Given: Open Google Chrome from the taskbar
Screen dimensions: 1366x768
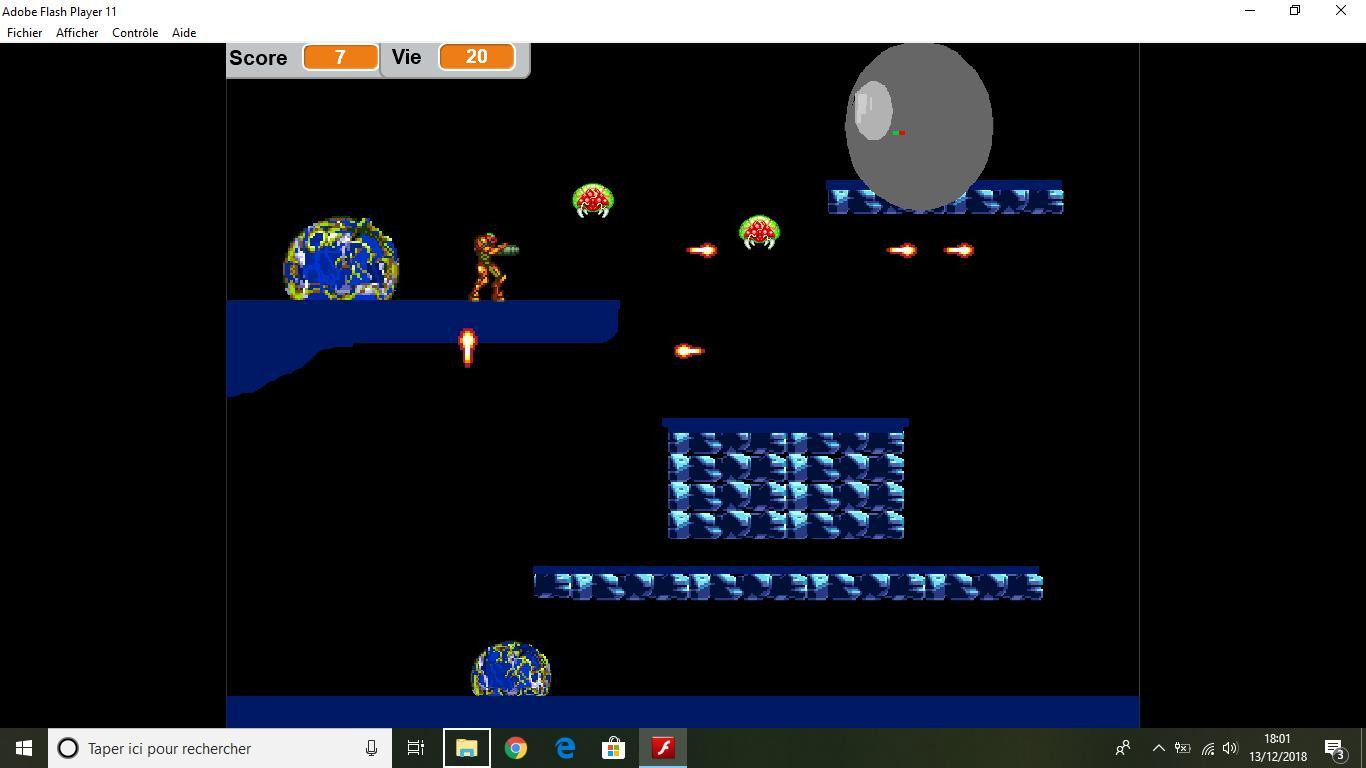Looking at the screenshot, I should pos(516,748).
